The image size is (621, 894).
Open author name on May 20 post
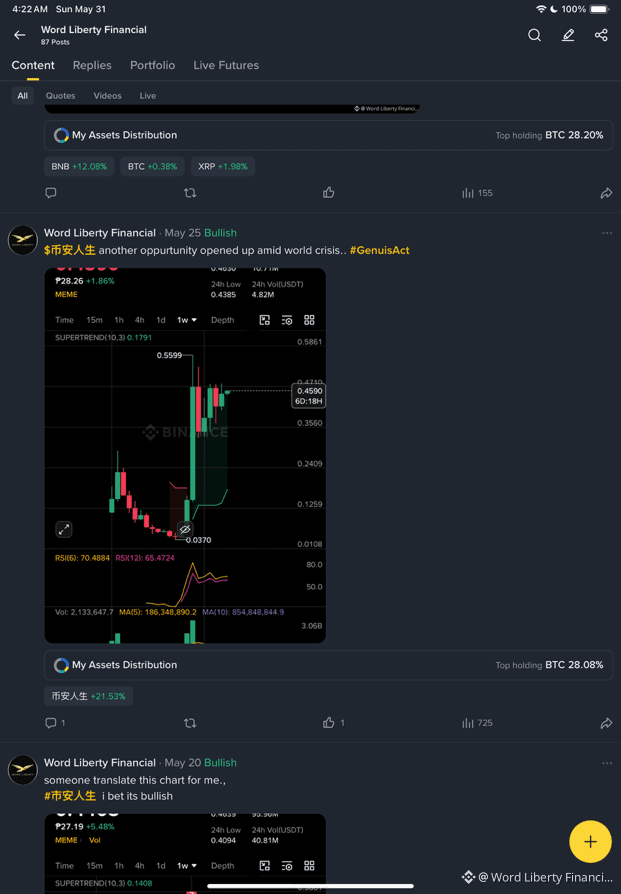pyautogui.click(x=100, y=762)
